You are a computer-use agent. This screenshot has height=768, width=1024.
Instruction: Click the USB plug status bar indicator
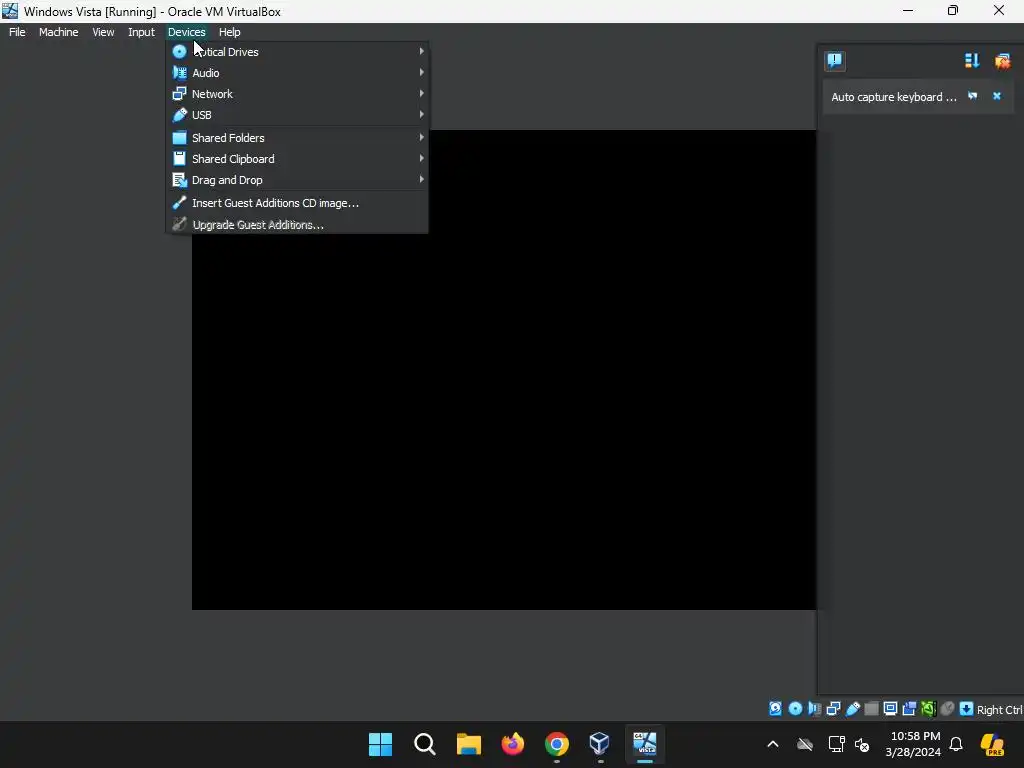pyautogui.click(x=852, y=709)
